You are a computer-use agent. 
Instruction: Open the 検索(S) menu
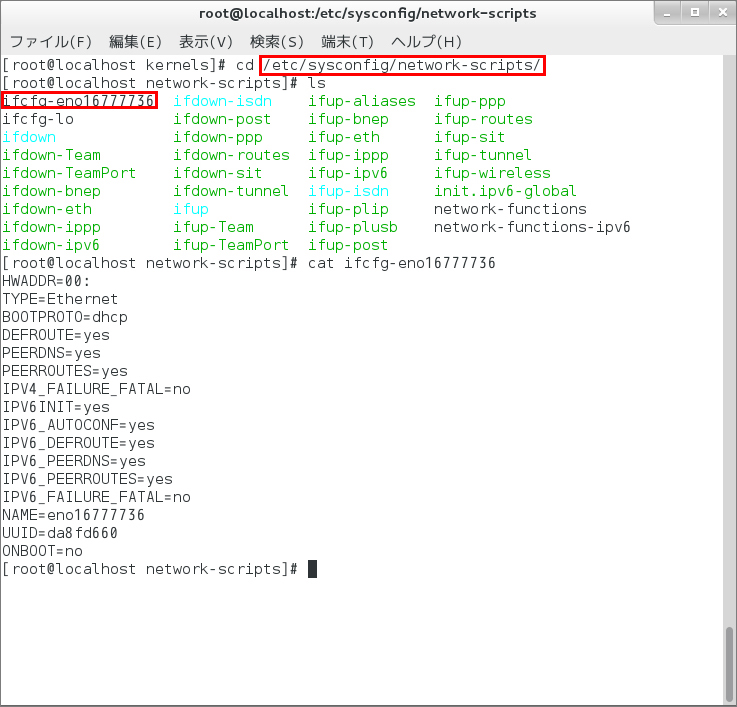tap(277, 42)
